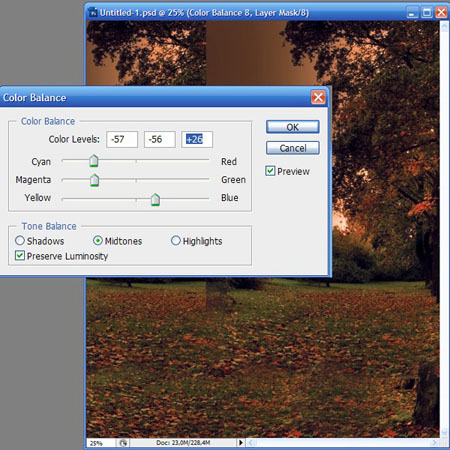Click the Red label of the first slider

pos(229,162)
